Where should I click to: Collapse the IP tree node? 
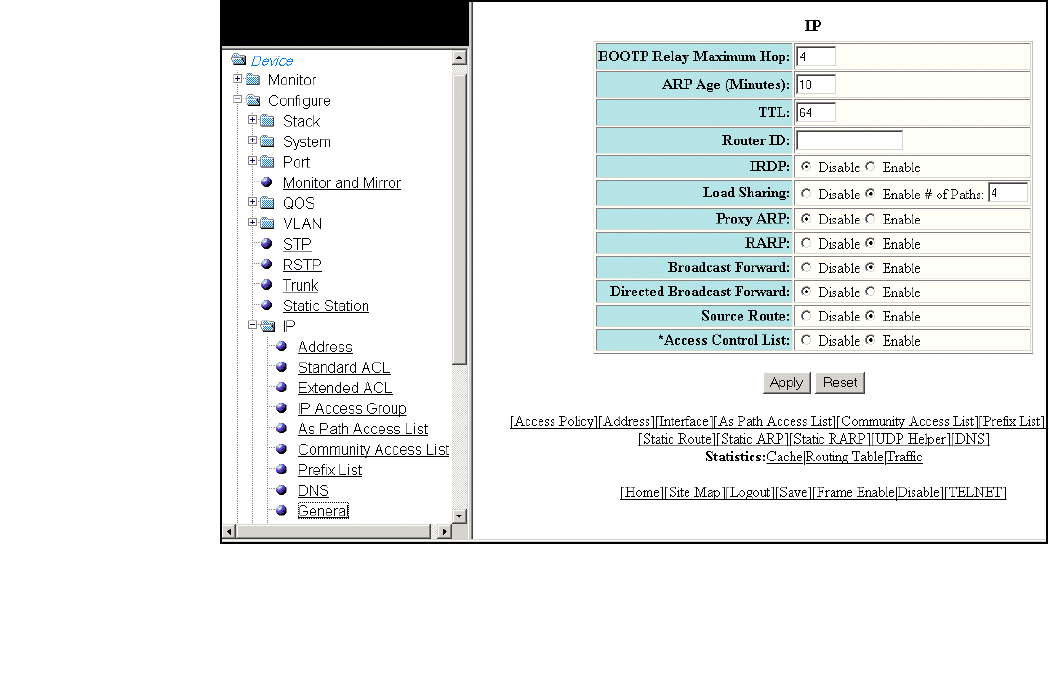click(x=252, y=325)
